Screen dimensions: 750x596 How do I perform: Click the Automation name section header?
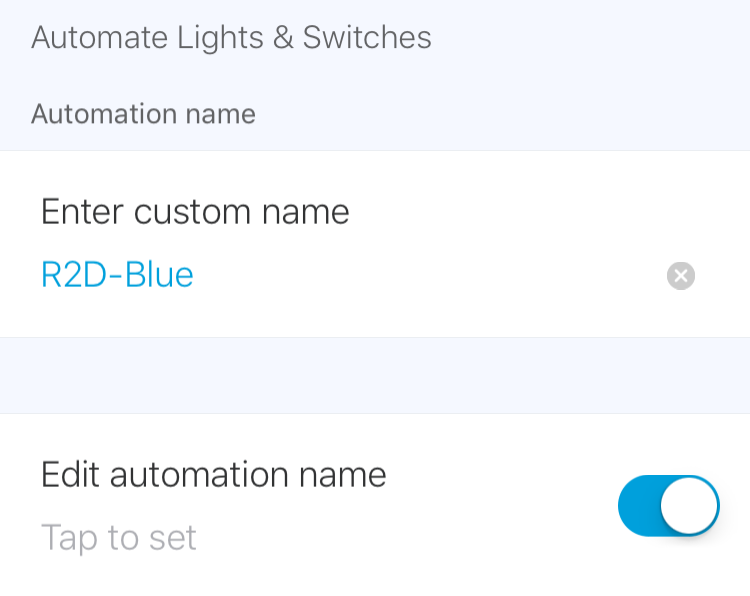pyautogui.click(x=143, y=114)
